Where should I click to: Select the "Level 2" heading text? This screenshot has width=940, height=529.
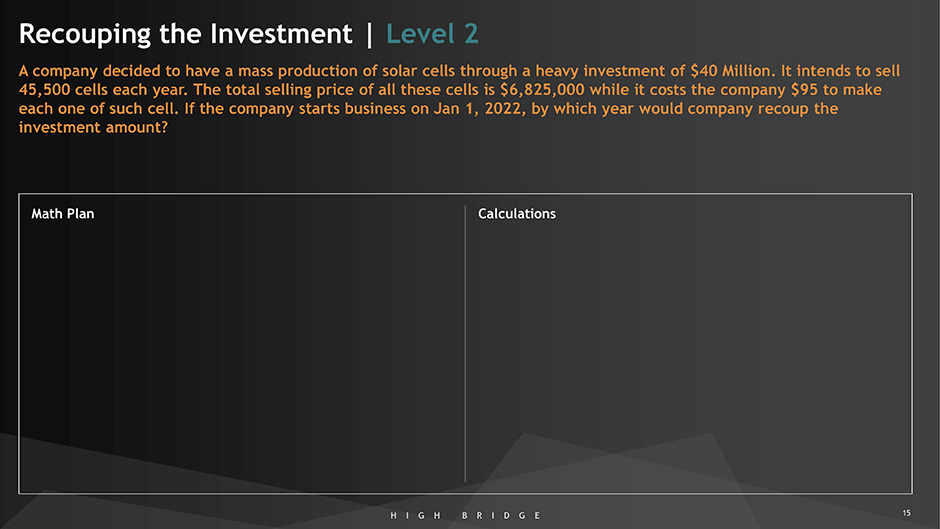coord(432,34)
